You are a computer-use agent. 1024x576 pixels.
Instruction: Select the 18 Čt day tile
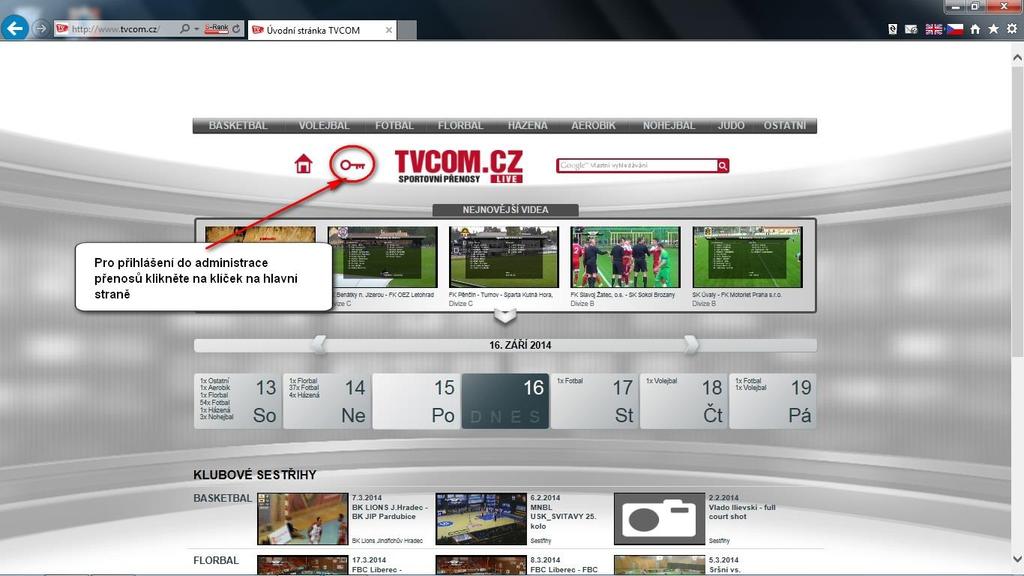(x=684, y=401)
